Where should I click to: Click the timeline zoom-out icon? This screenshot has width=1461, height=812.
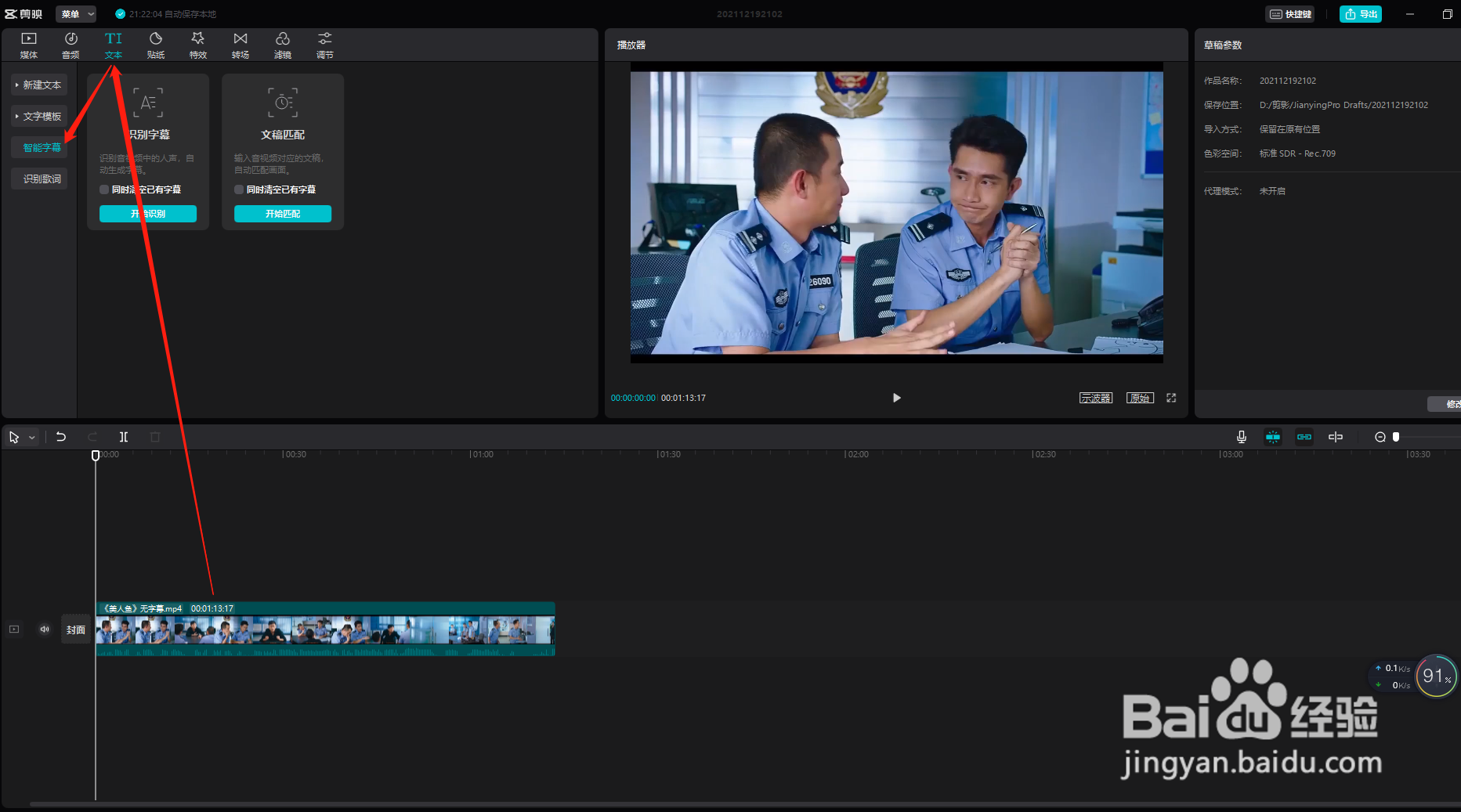click(x=1380, y=437)
